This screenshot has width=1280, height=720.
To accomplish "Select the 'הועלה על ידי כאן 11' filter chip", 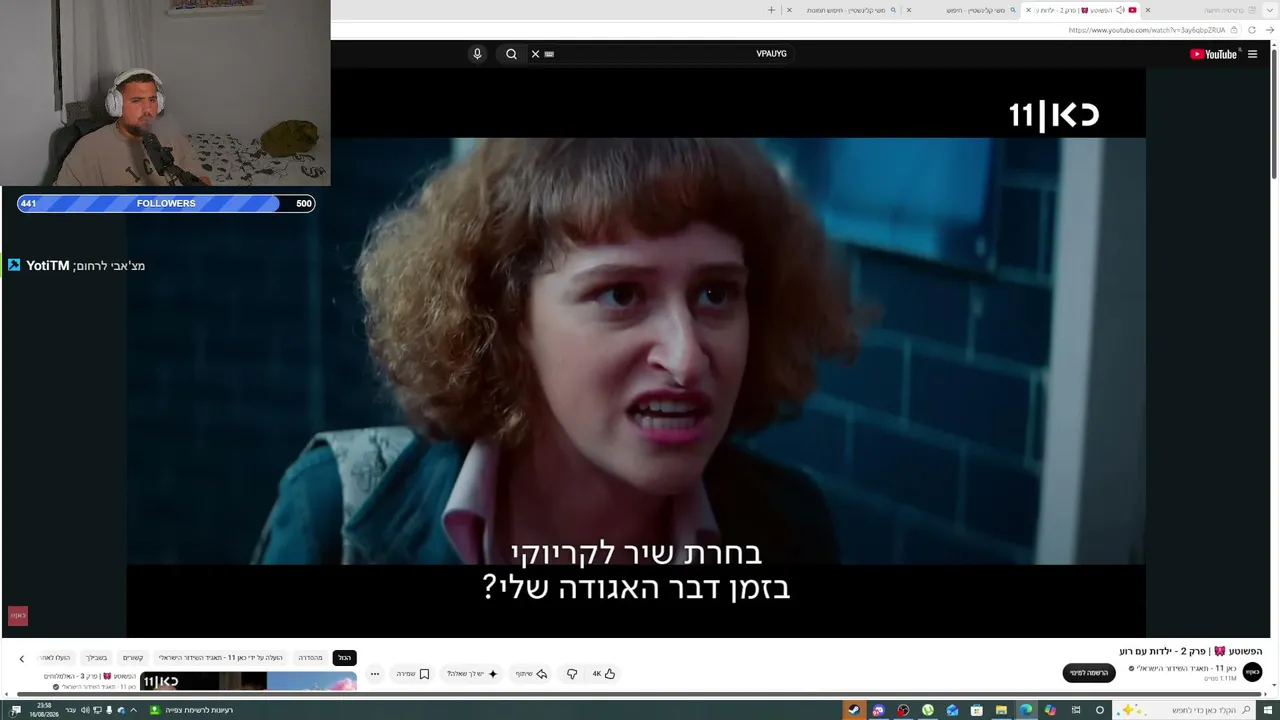I will click(221, 658).
